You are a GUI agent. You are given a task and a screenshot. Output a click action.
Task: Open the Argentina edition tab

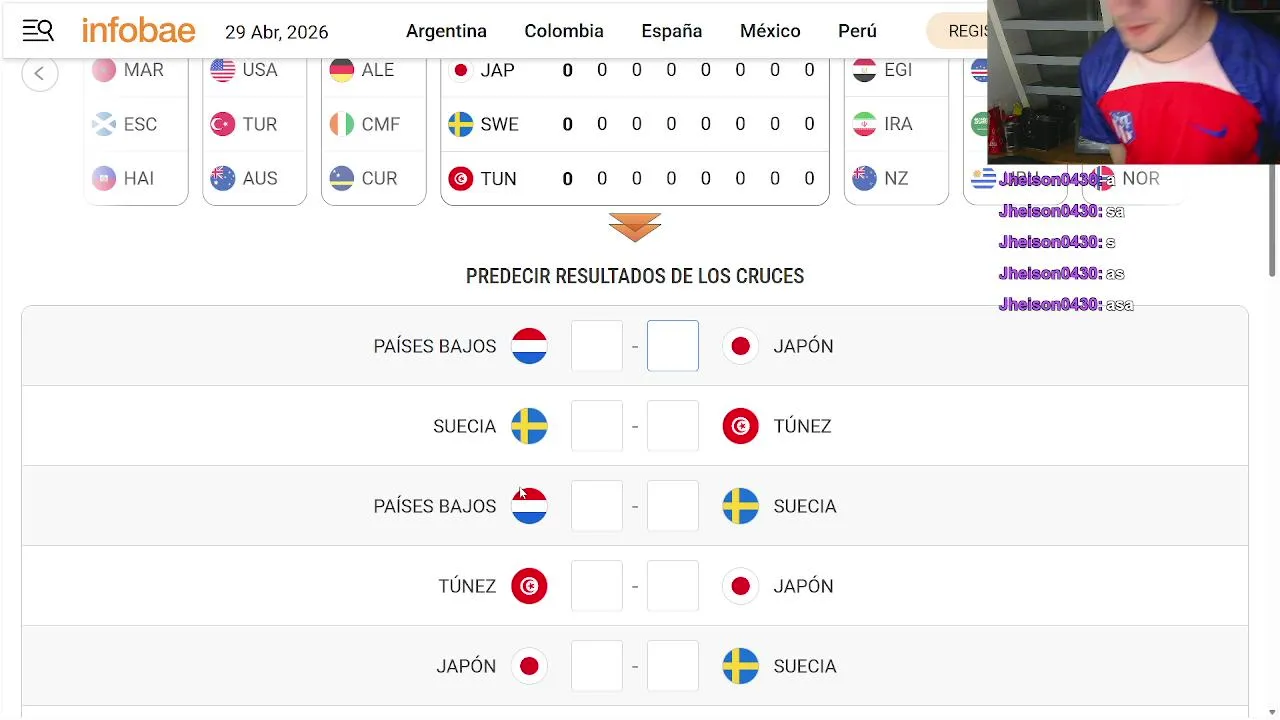tap(446, 31)
